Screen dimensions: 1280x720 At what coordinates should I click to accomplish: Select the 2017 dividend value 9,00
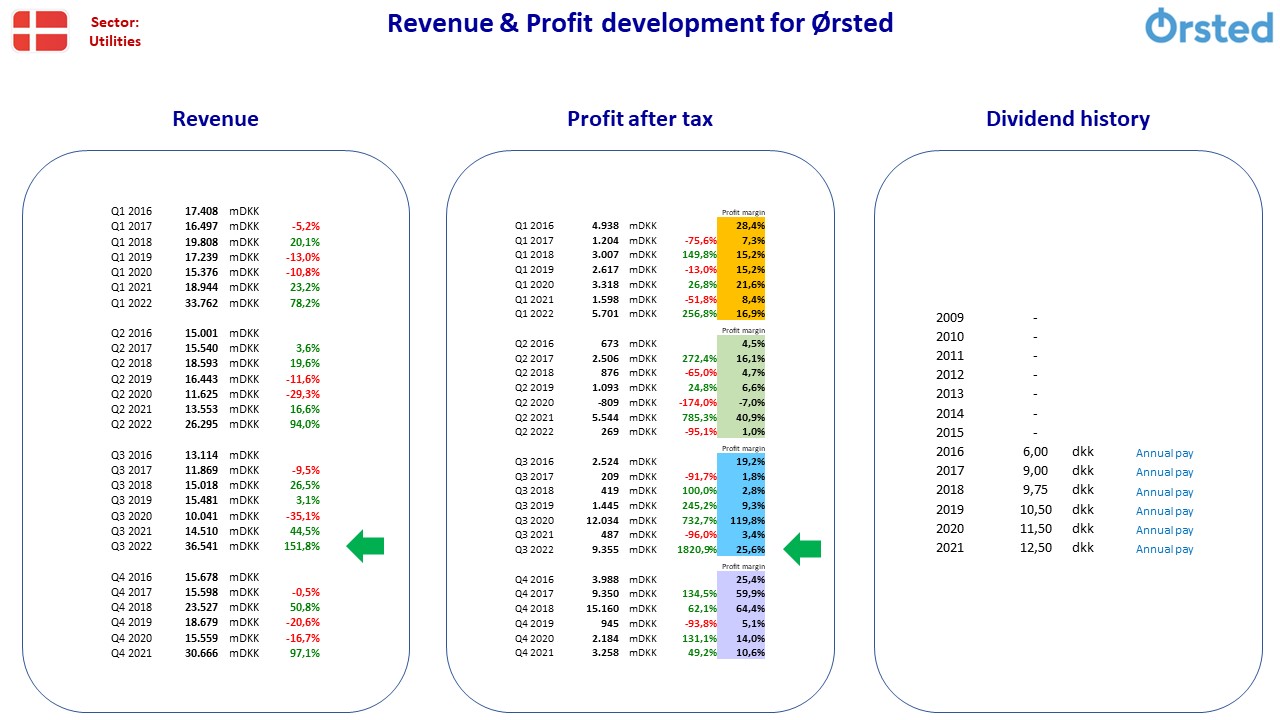coord(1035,471)
